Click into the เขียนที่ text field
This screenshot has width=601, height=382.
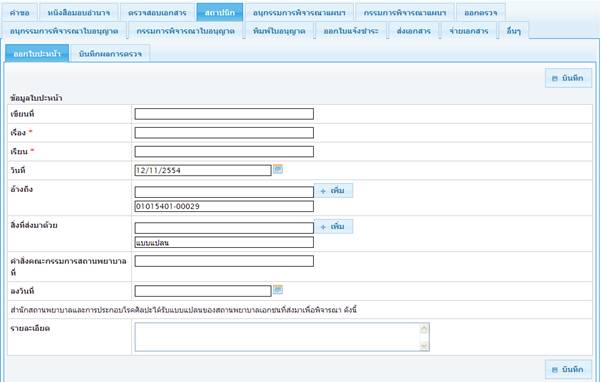[224, 114]
